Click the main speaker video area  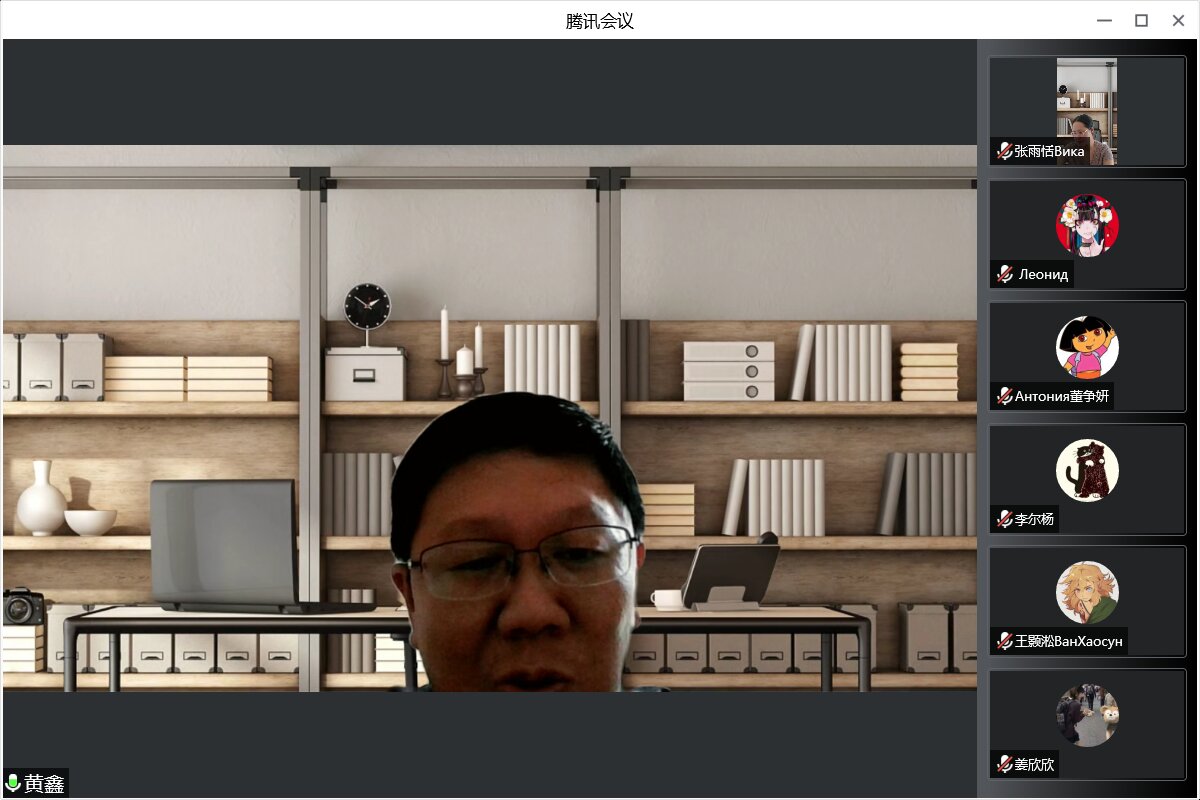click(x=490, y=420)
